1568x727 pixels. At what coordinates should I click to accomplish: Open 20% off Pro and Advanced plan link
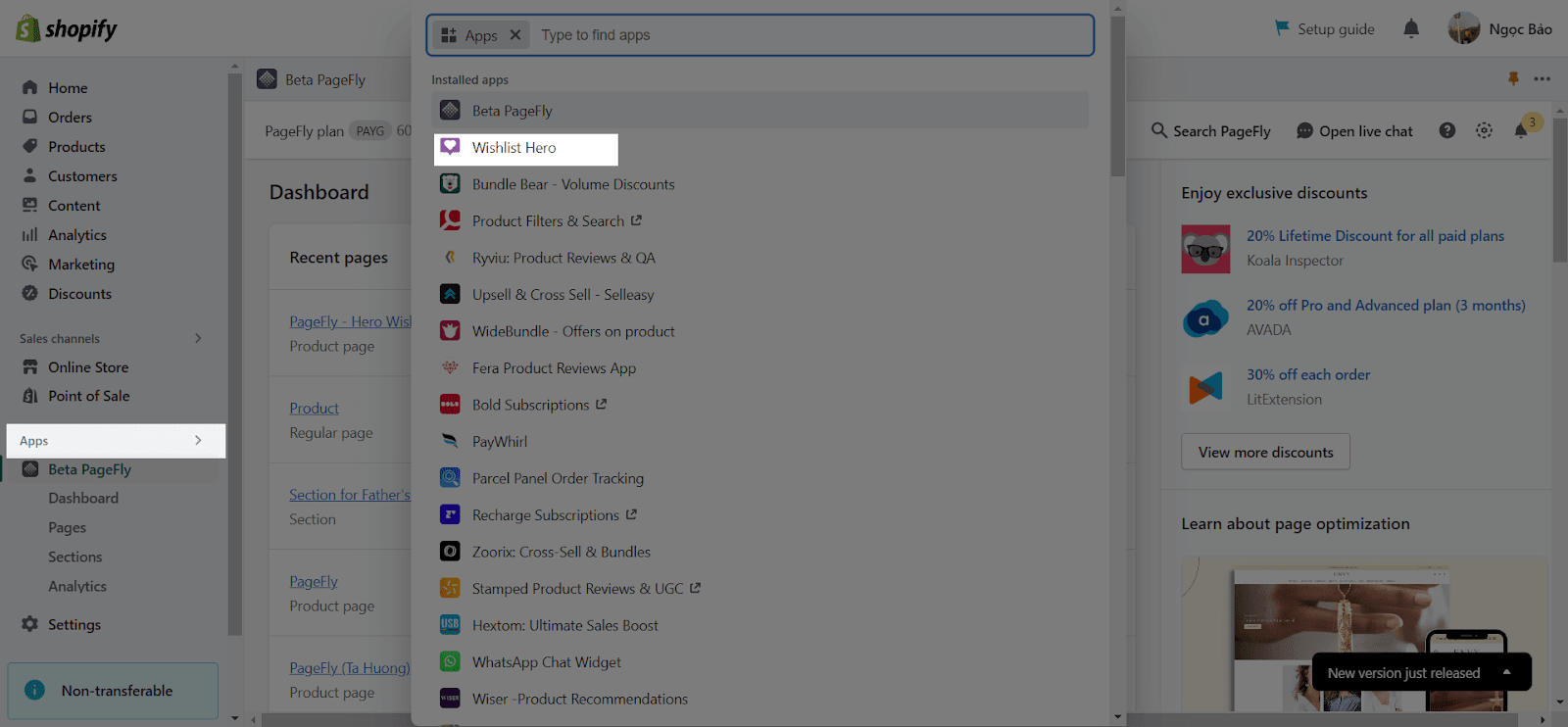point(1386,306)
